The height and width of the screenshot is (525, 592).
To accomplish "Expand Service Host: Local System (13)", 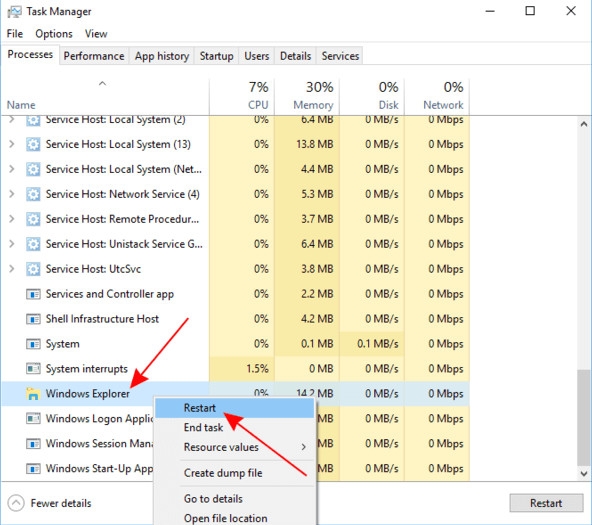I will pos(12,144).
